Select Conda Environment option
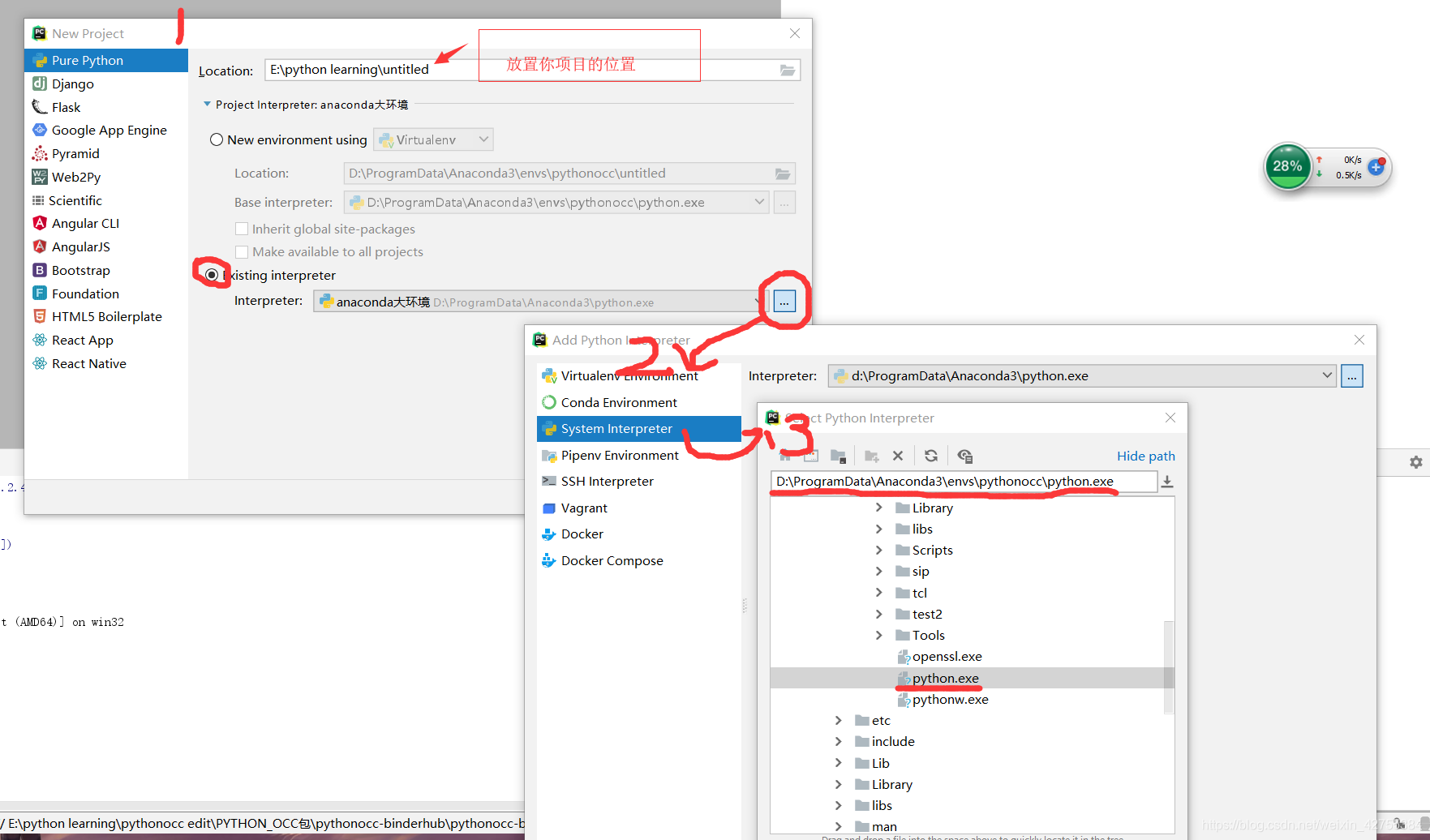 (639, 402)
